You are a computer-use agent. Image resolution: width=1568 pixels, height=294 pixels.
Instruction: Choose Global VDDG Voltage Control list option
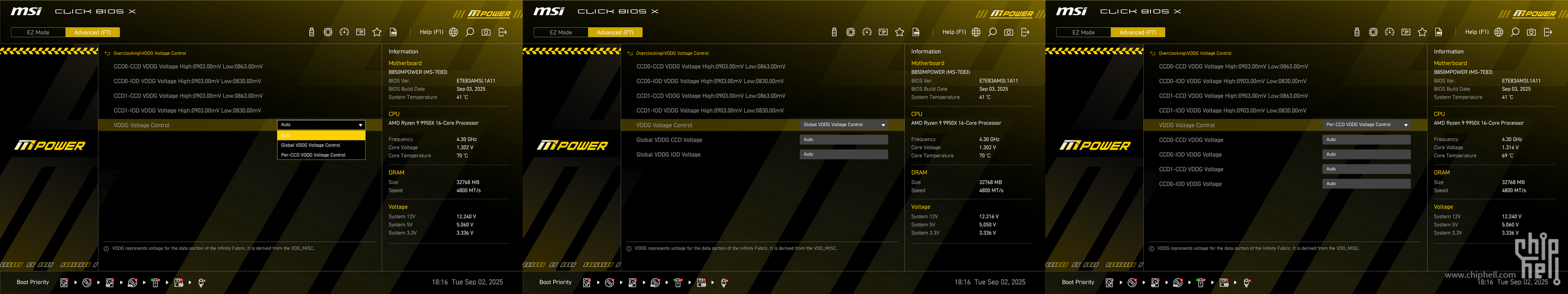(321, 145)
